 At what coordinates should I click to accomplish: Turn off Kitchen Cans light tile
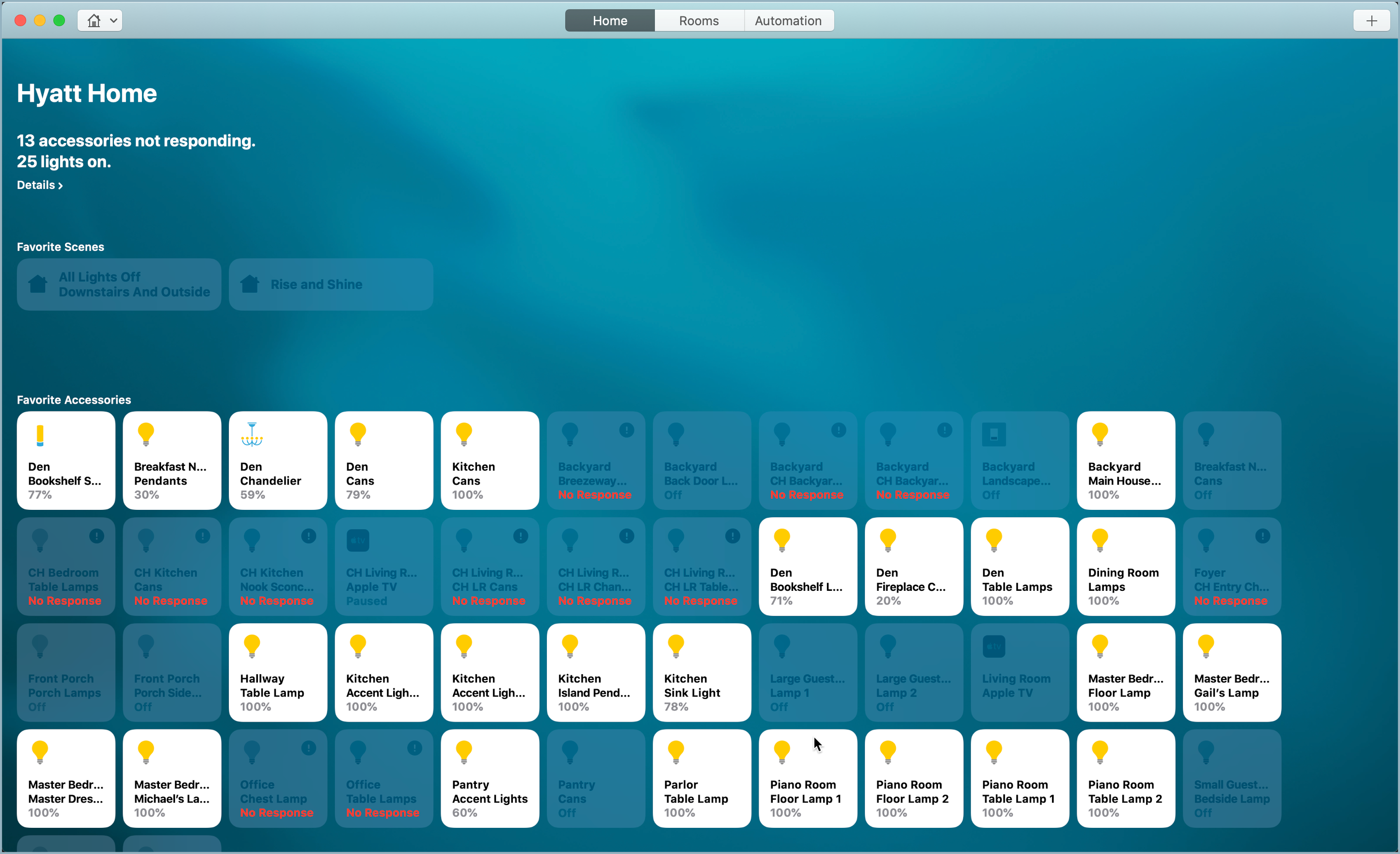tap(490, 461)
